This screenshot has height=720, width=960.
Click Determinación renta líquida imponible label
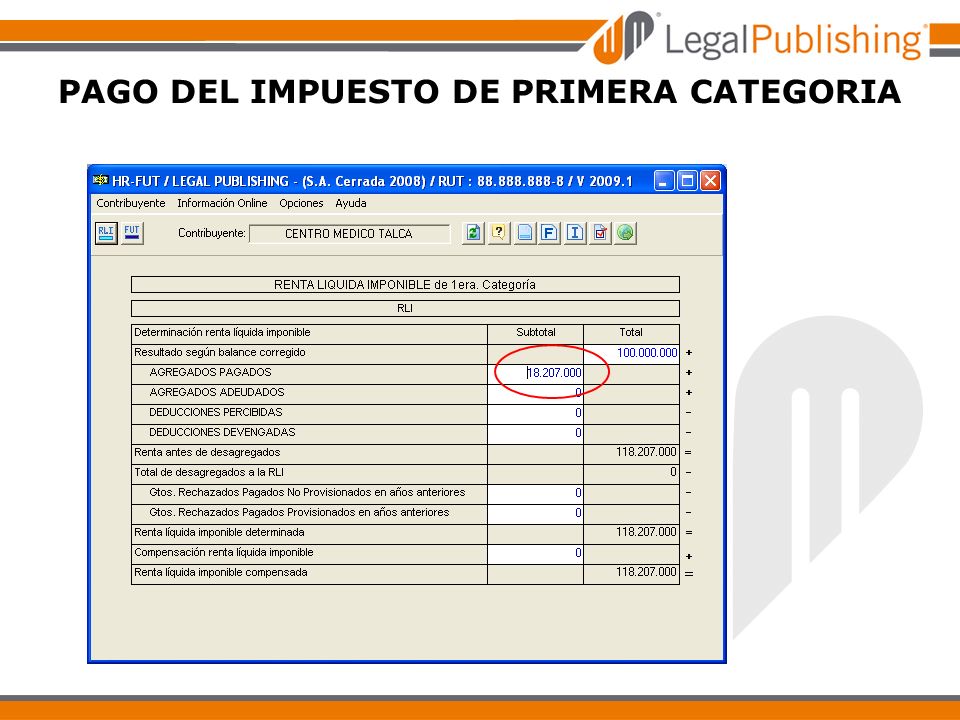click(x=222, y=332)
